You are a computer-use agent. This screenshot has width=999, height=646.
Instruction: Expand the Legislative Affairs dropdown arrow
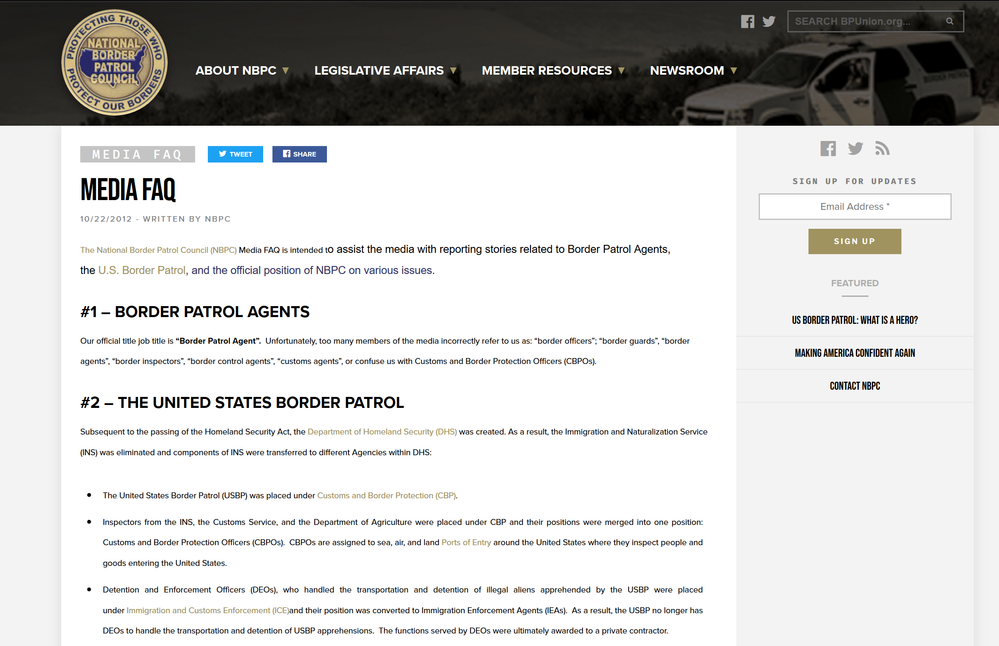[453, 71]
